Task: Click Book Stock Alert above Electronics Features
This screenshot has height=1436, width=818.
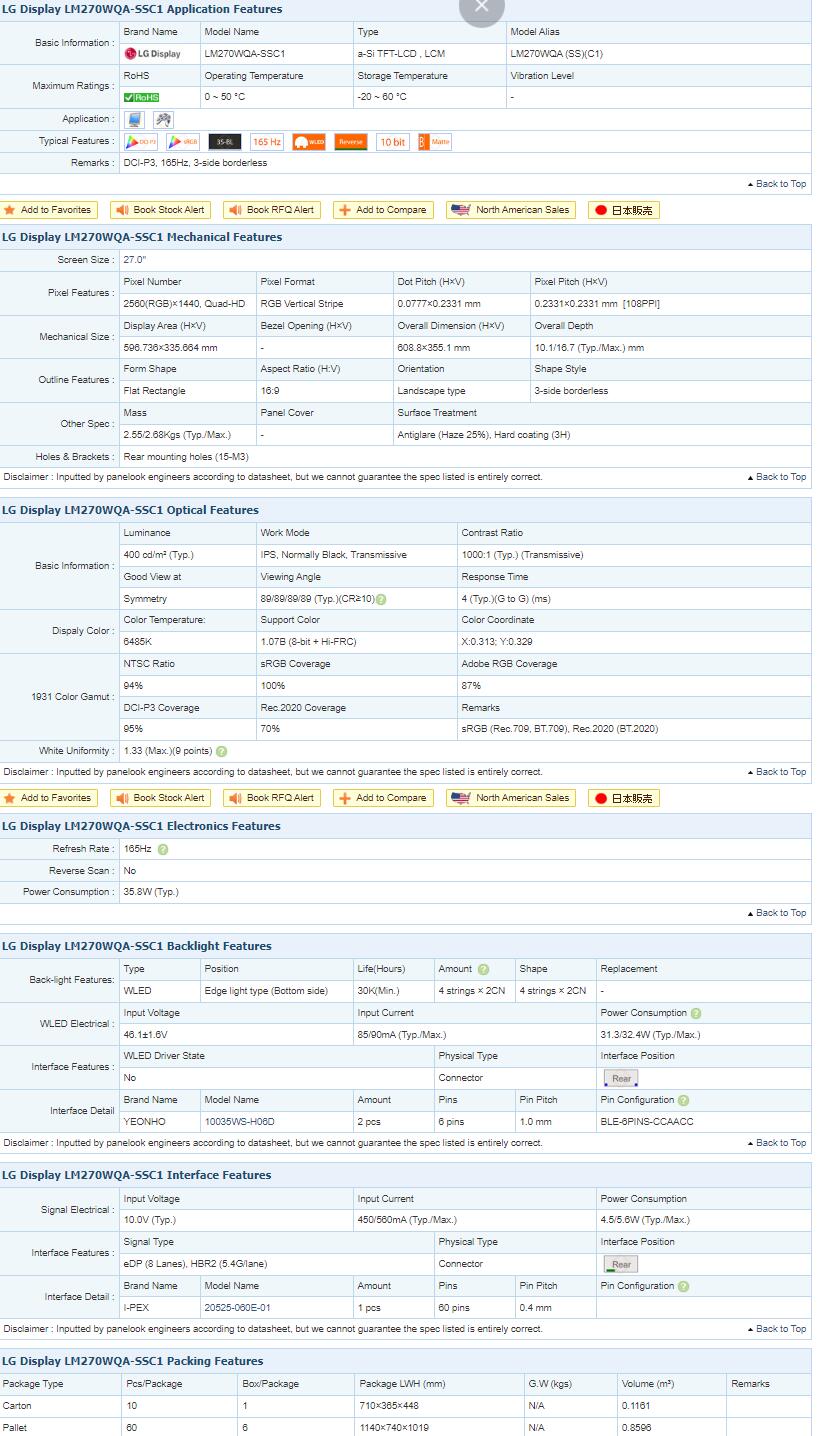Action: [160, 798]
